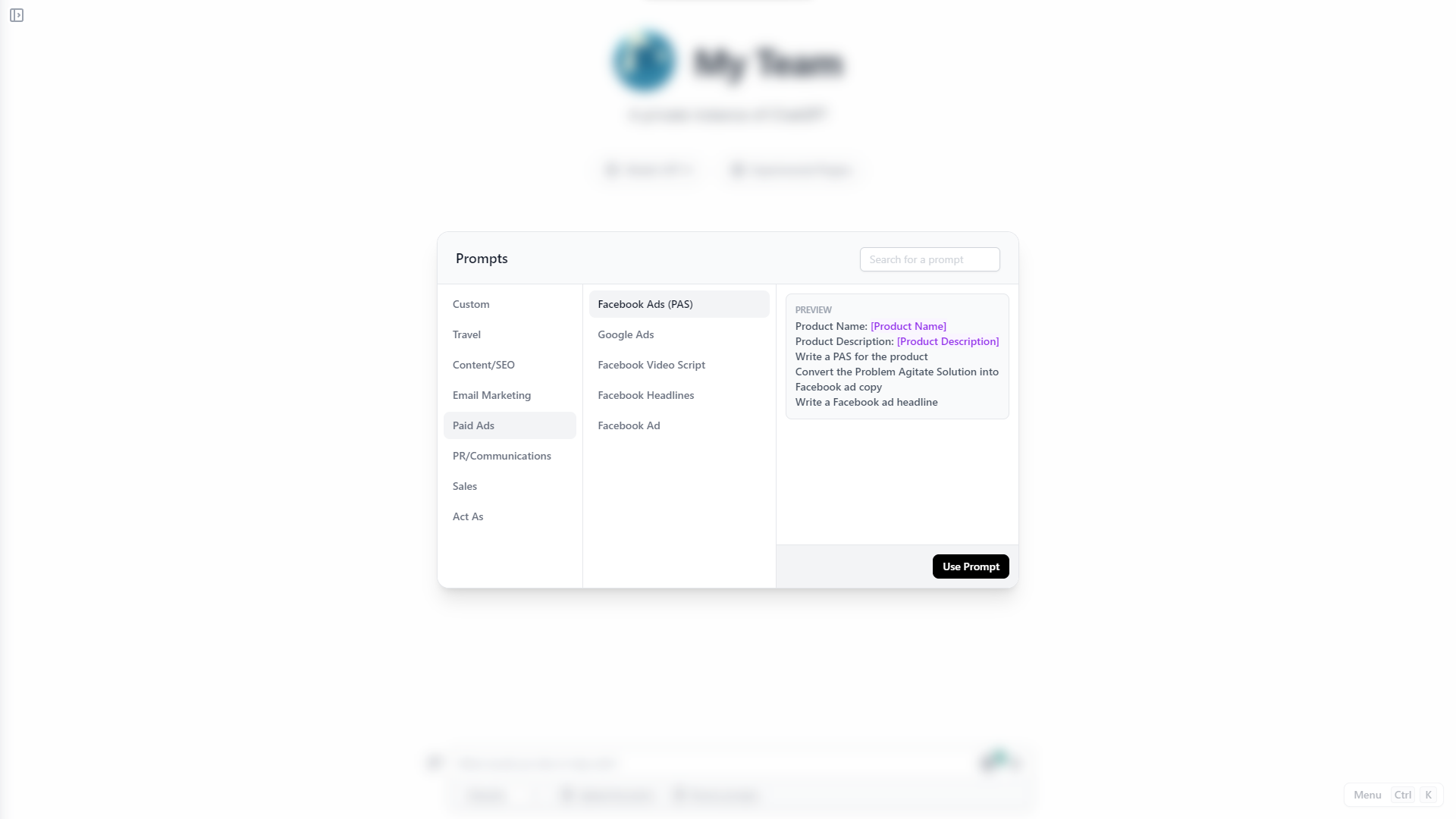Select the Custom category in prompts

pos(471,303)
